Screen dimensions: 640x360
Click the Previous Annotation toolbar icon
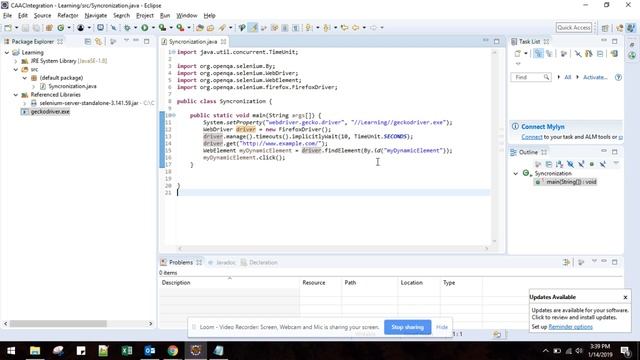327,28
